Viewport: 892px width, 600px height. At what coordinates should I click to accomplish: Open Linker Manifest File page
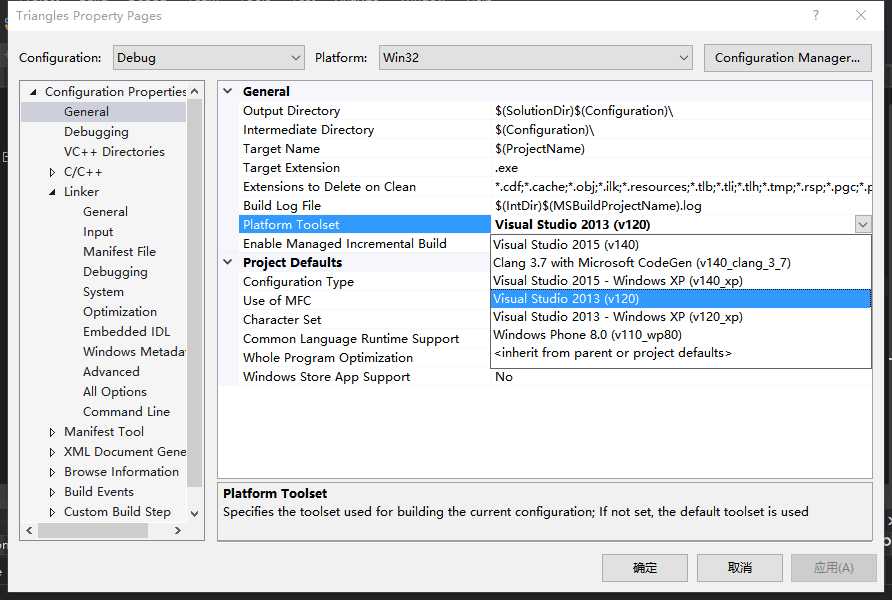pyautogui.click(x=119, y=251)
